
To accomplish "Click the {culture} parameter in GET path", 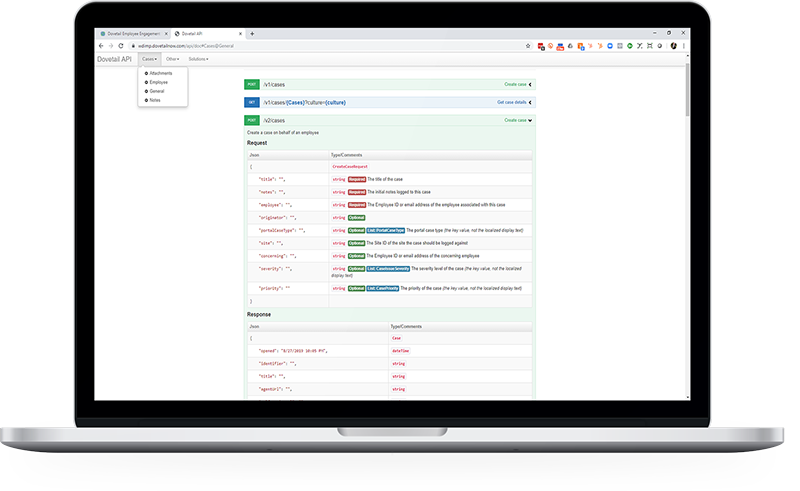I will [x=335, y=103].
